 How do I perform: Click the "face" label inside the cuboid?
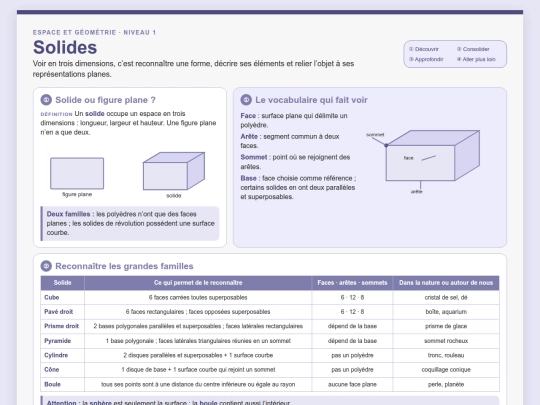click(408, 158)
